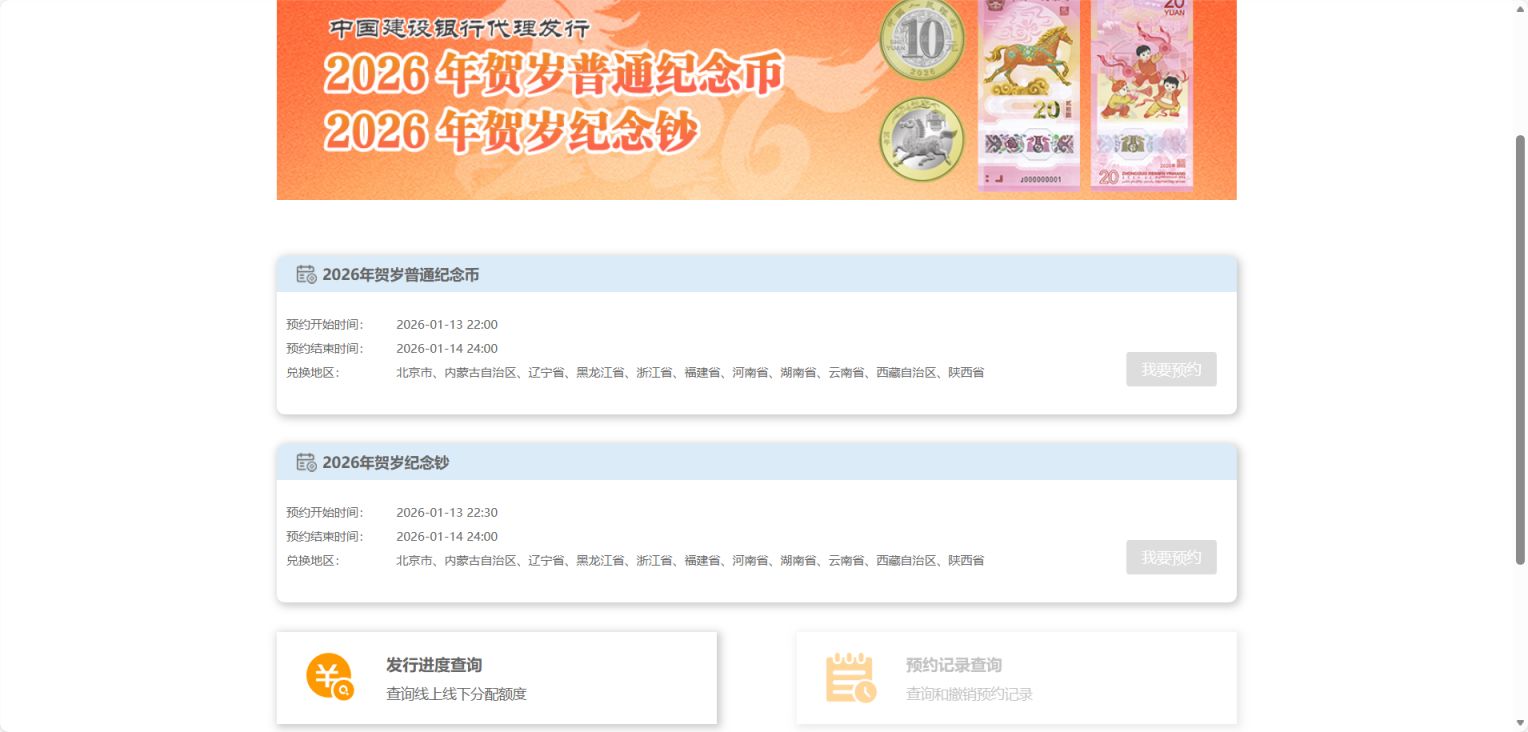Viewport: 1528px width, 732px height.
Task: Click the coin's end time 2026-01-14 24:00
Action: point(447,349)
